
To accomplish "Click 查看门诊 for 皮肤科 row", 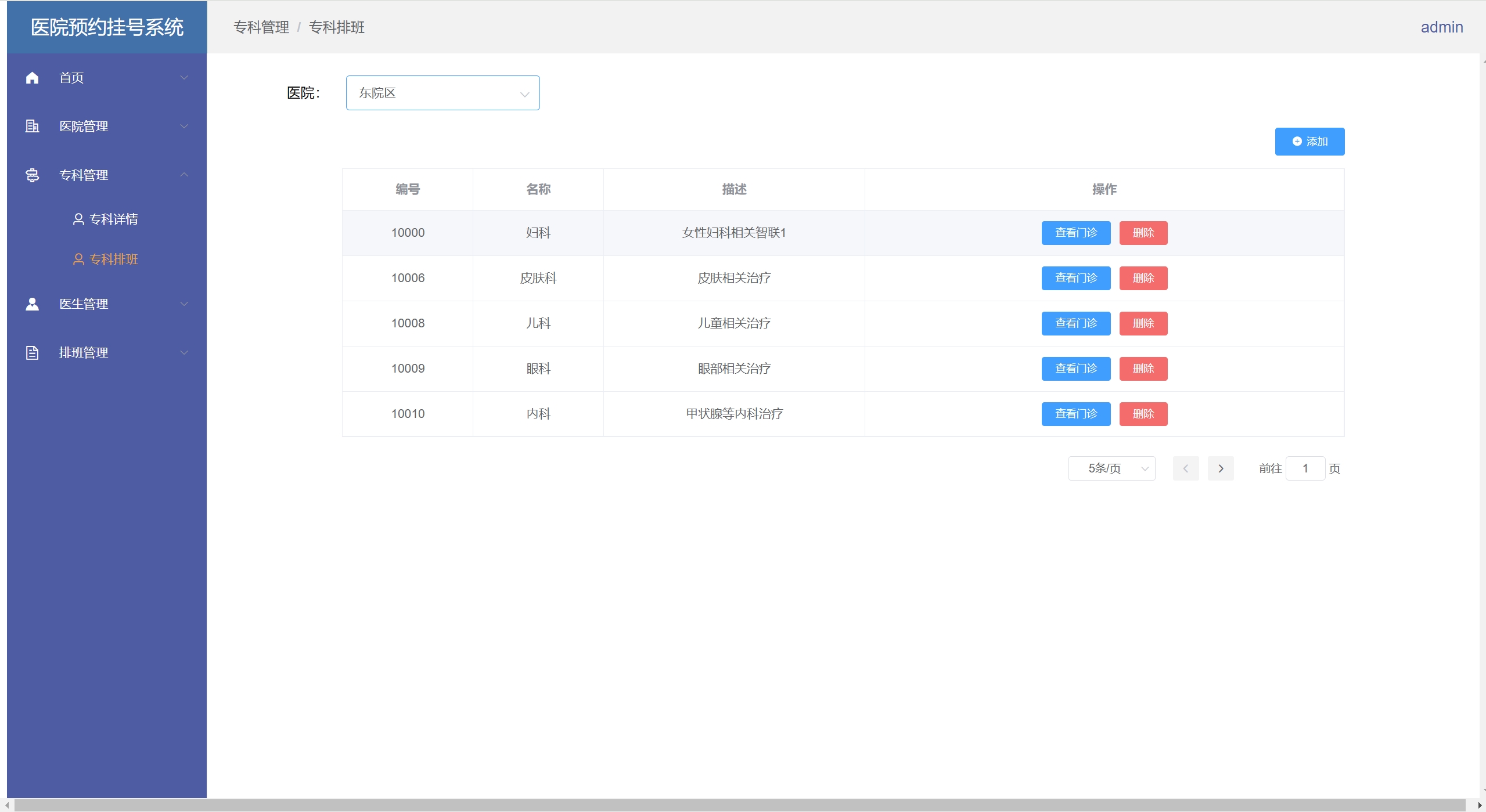I will pyautogui.click(x=1075, y=278).
